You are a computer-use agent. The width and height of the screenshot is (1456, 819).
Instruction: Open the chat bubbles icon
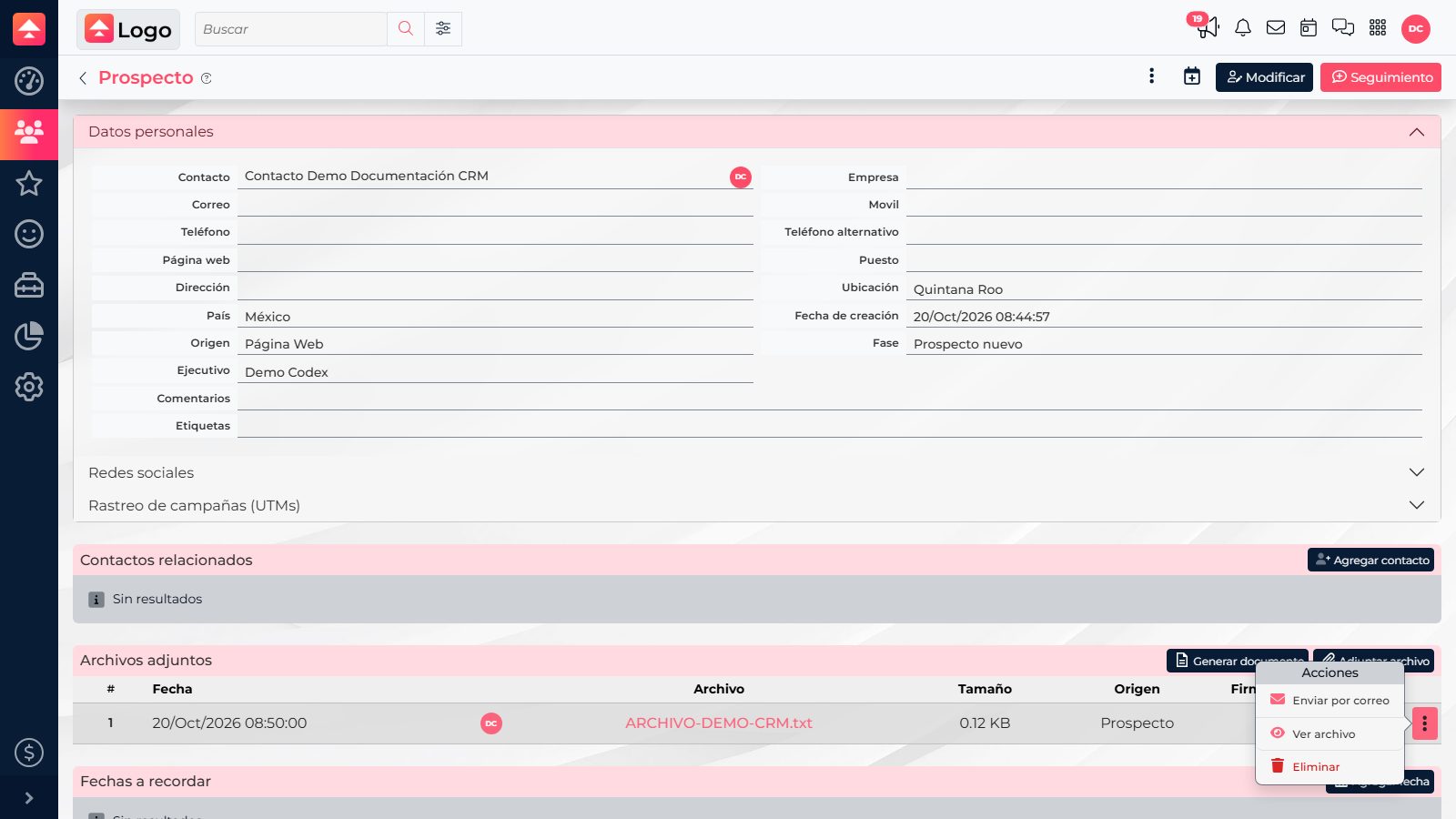(1343, 28)
